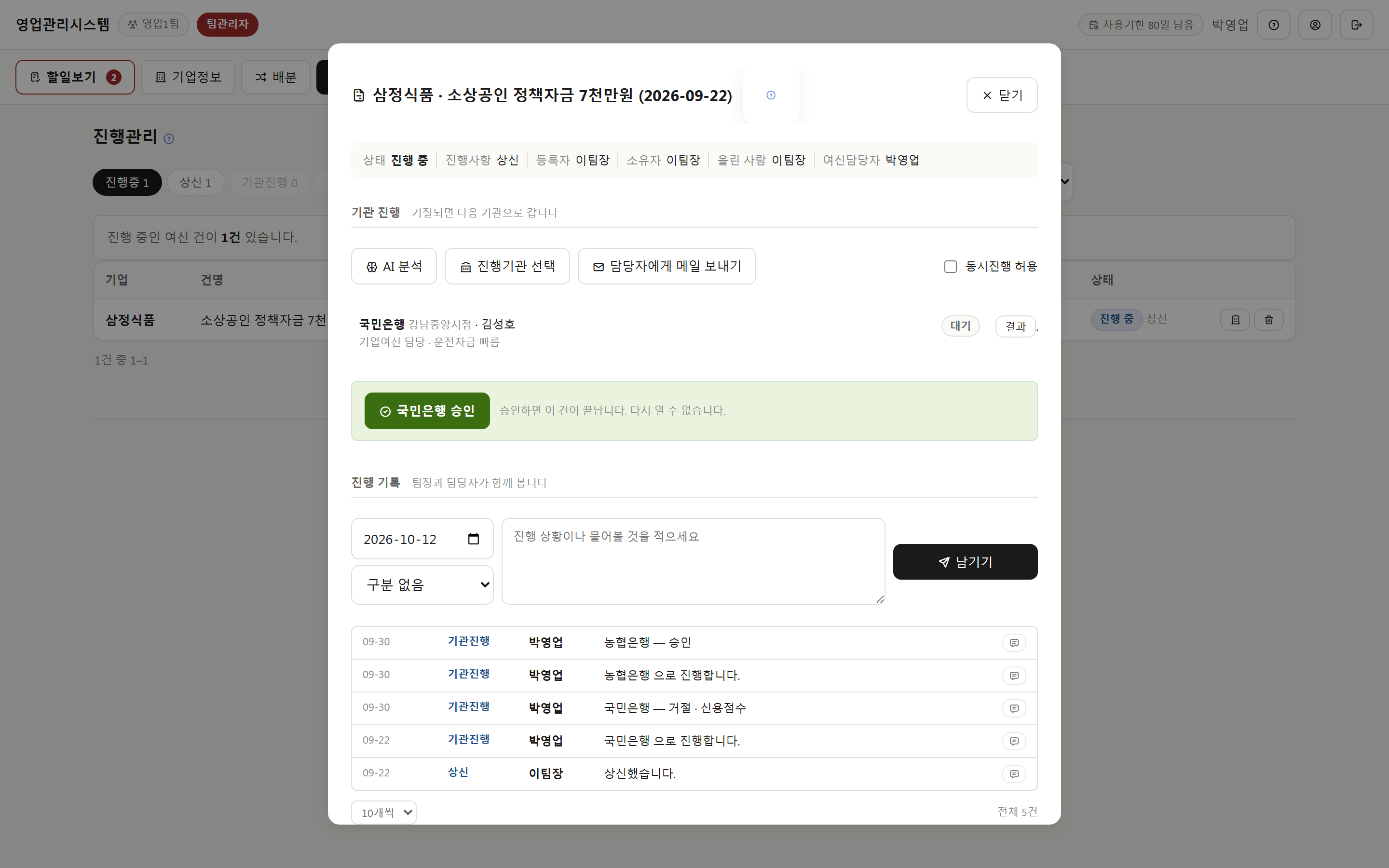Switch to the 배분 tab
The image size is (1389, 868).
pyautogui.click(x=275, y=77)
